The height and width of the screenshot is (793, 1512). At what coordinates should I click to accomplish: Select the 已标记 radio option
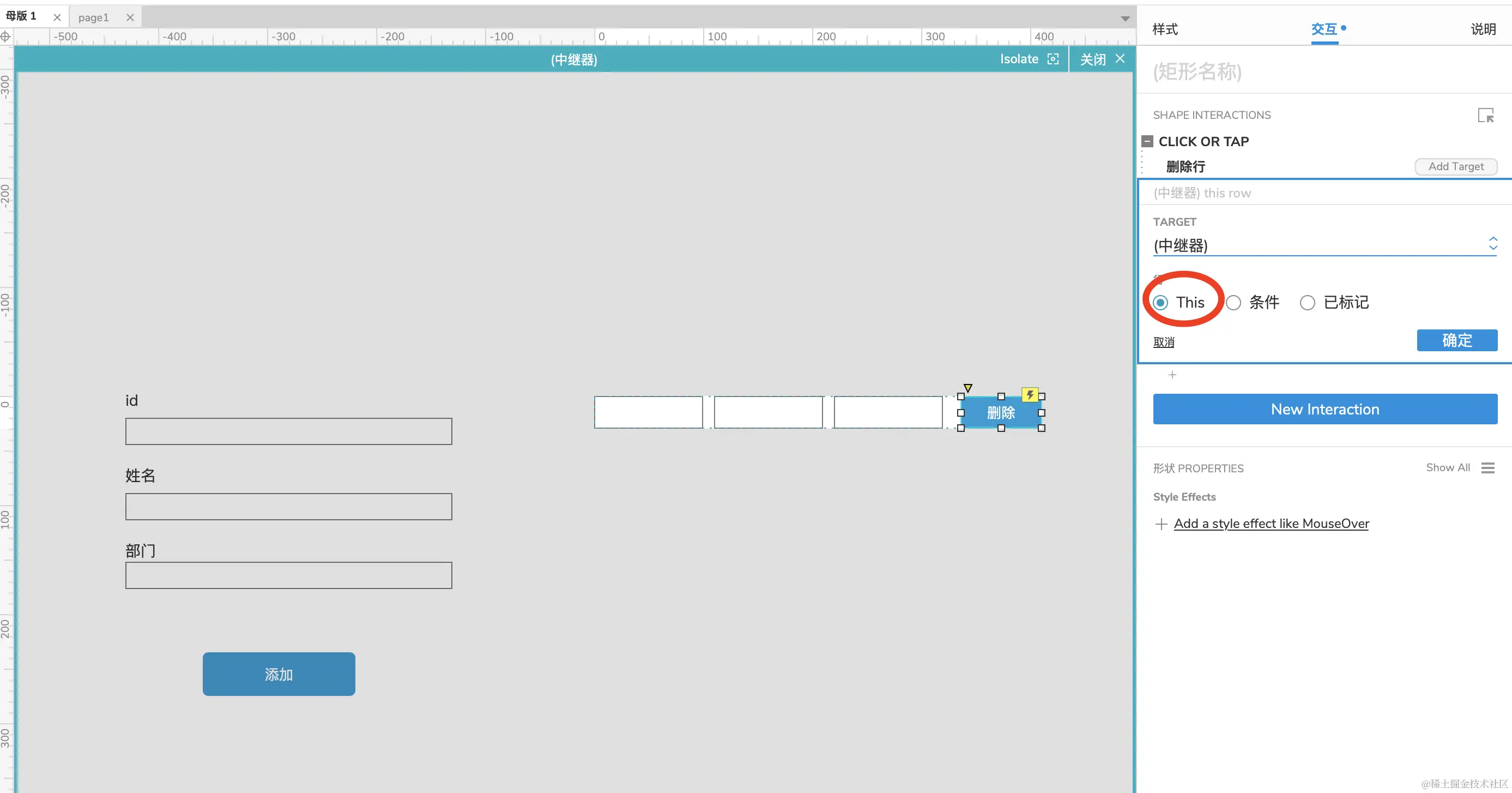point(1307,303)
